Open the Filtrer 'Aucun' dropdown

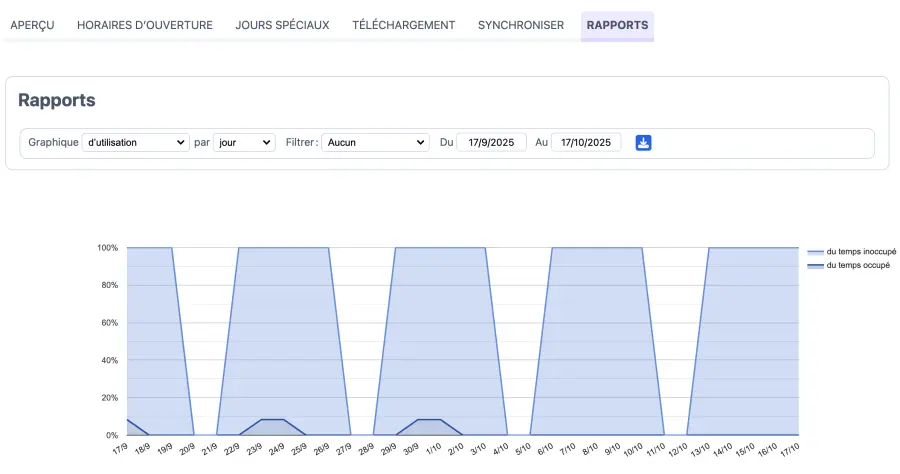click(375, 143)
